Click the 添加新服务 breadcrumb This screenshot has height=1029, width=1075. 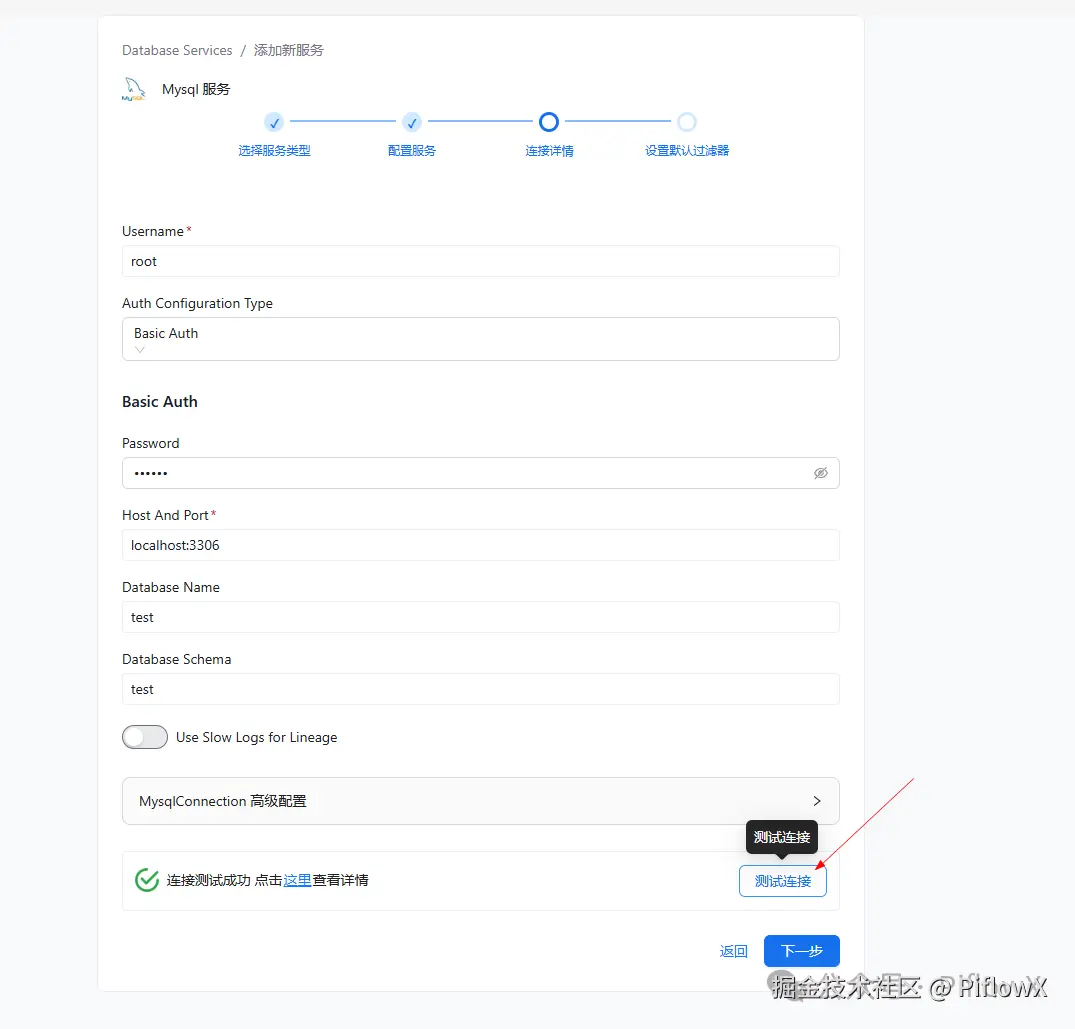coord(289,50)
